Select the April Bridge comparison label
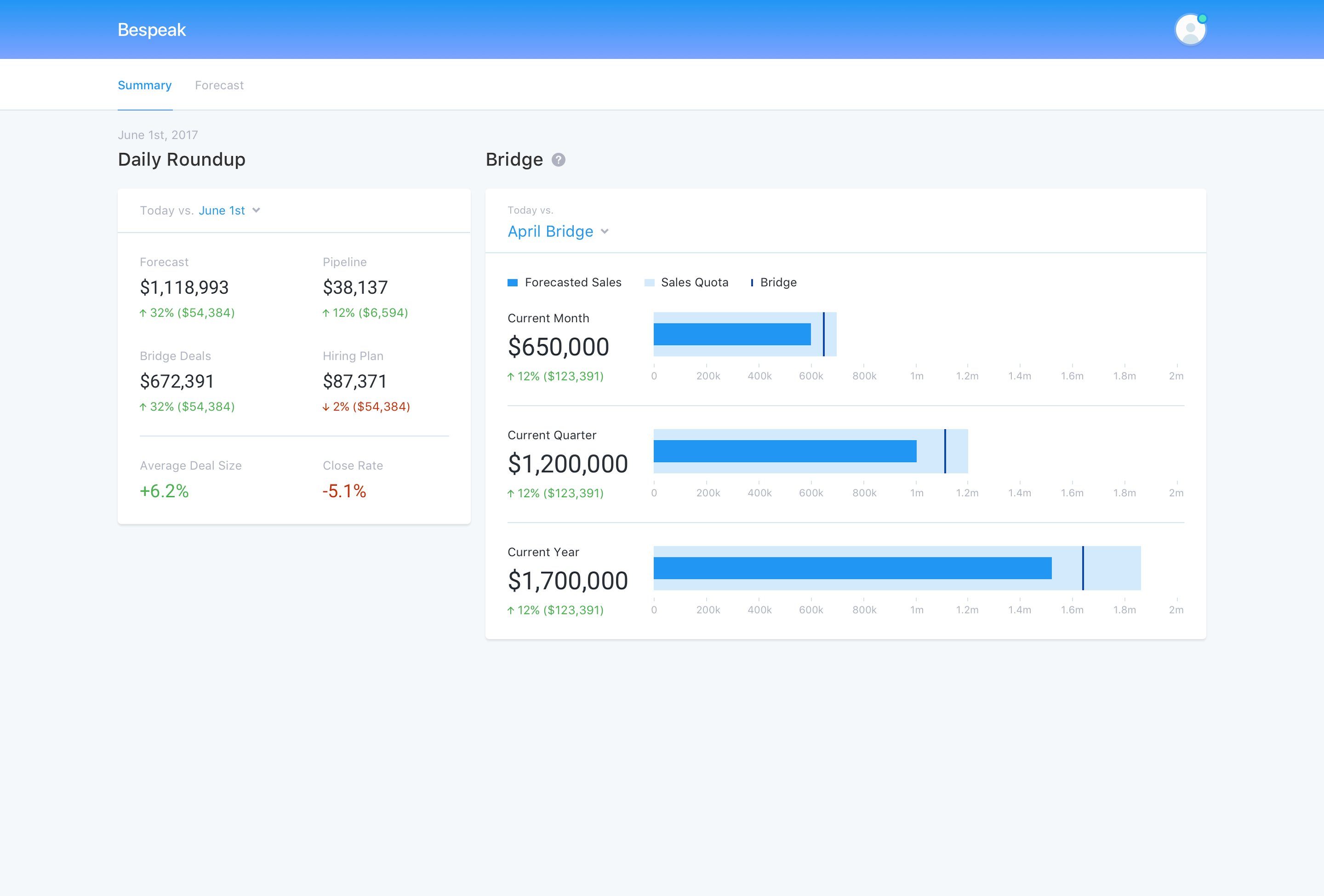Screen dimensions: 1324x896 (x=550, y=232)
